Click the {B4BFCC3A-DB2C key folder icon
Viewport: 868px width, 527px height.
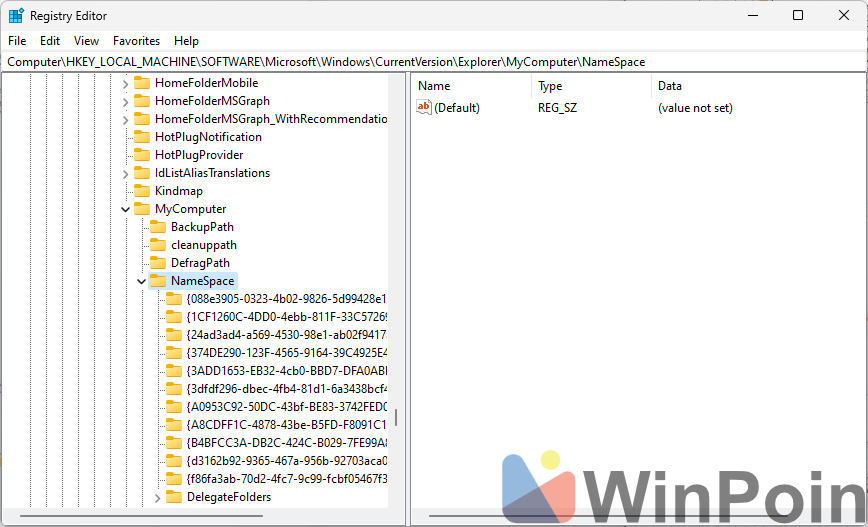coord(174,443)
